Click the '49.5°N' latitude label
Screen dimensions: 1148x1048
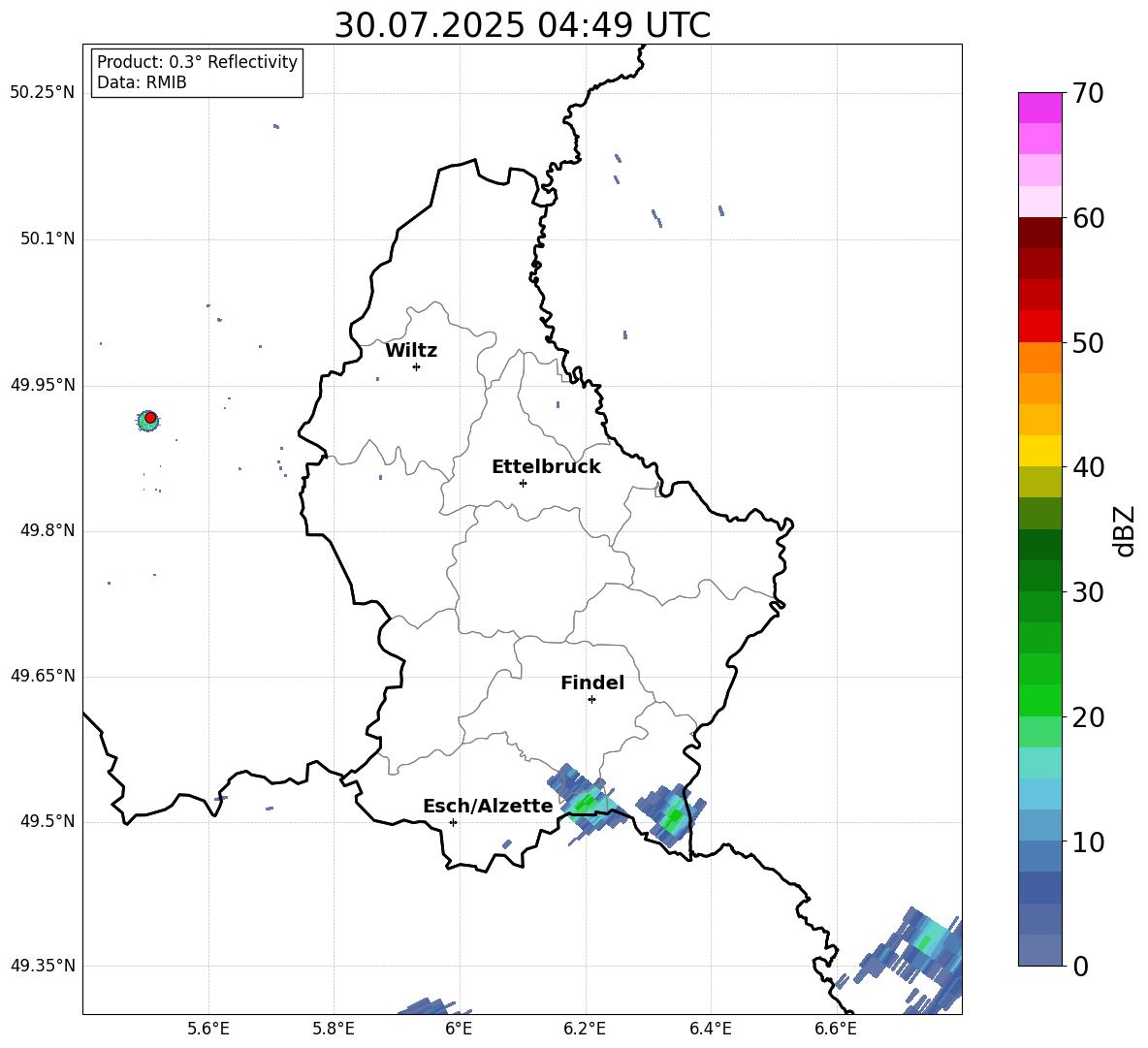click(47, 821)
